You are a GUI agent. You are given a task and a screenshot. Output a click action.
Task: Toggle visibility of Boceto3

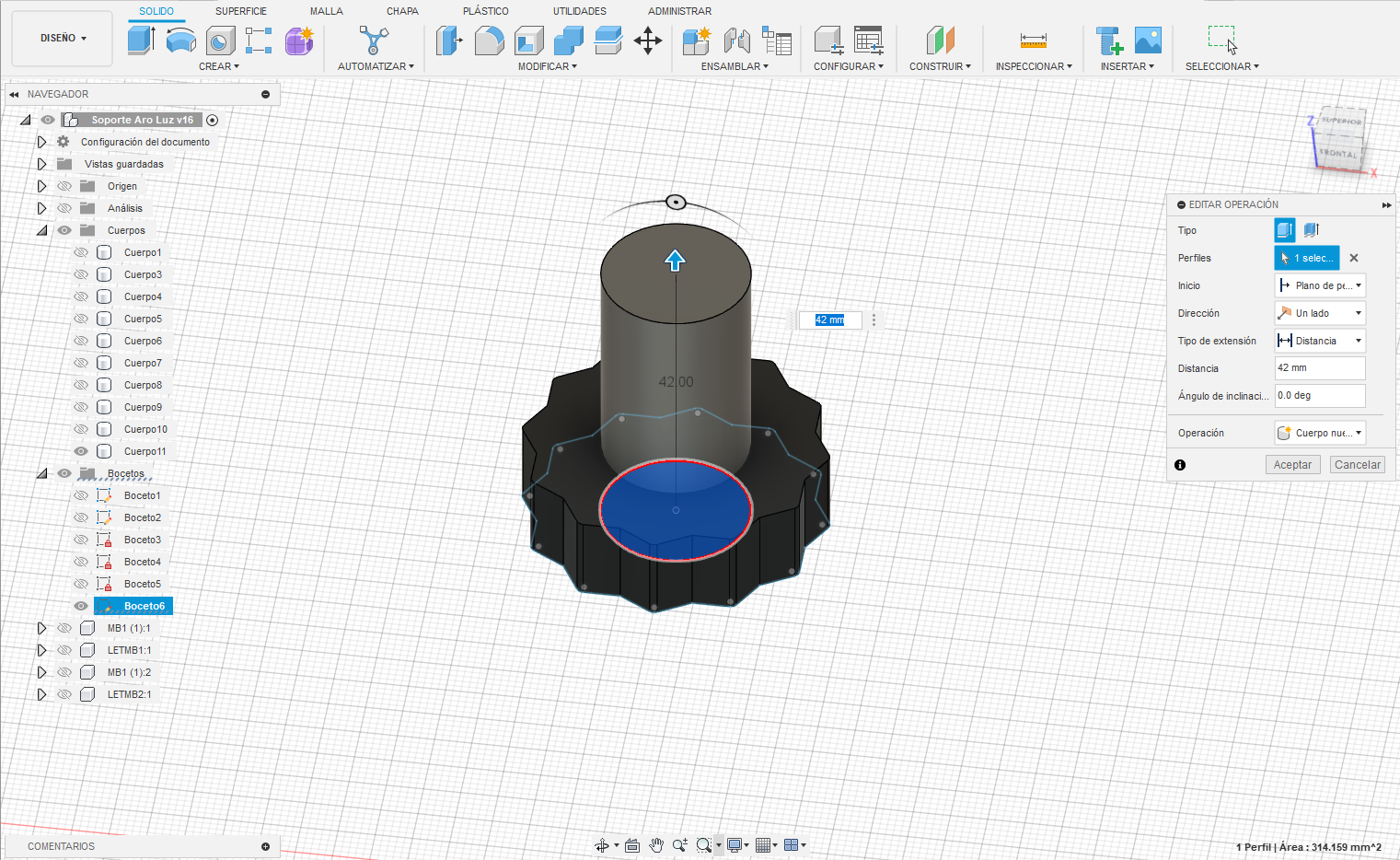pos(81,540)
